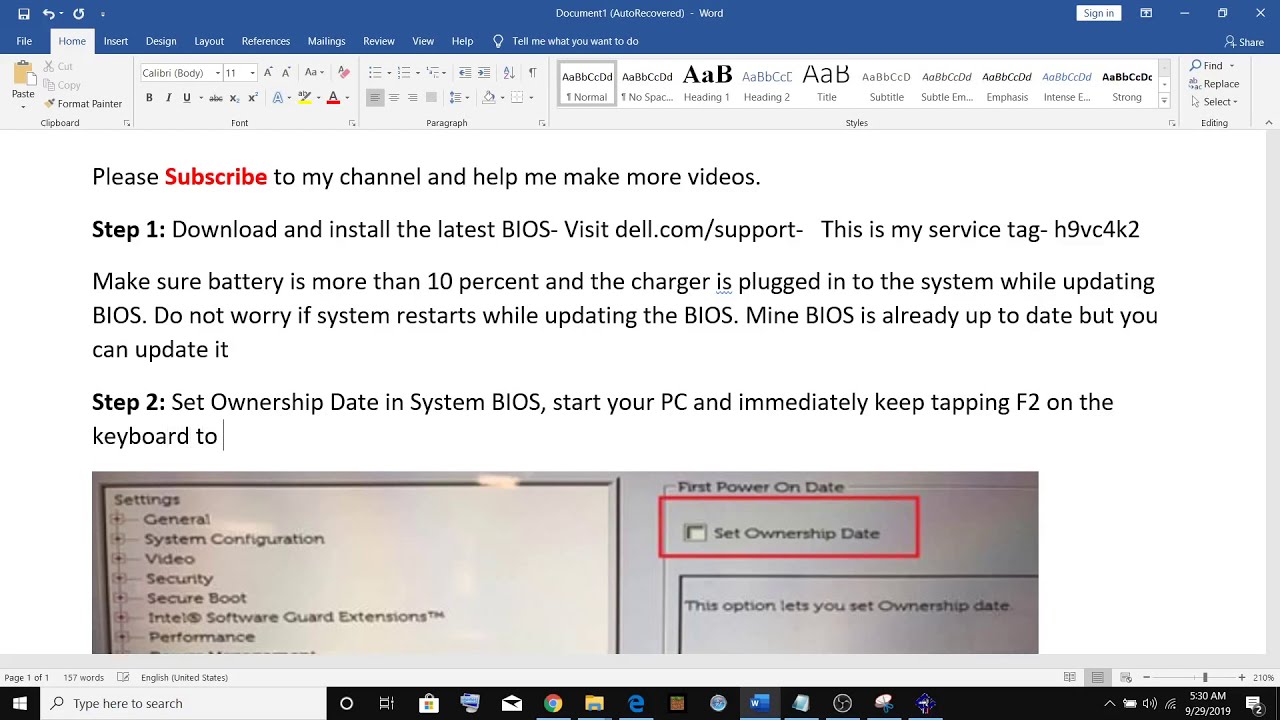
Task: Click the Share button
Action: (x=1244, y=42)
